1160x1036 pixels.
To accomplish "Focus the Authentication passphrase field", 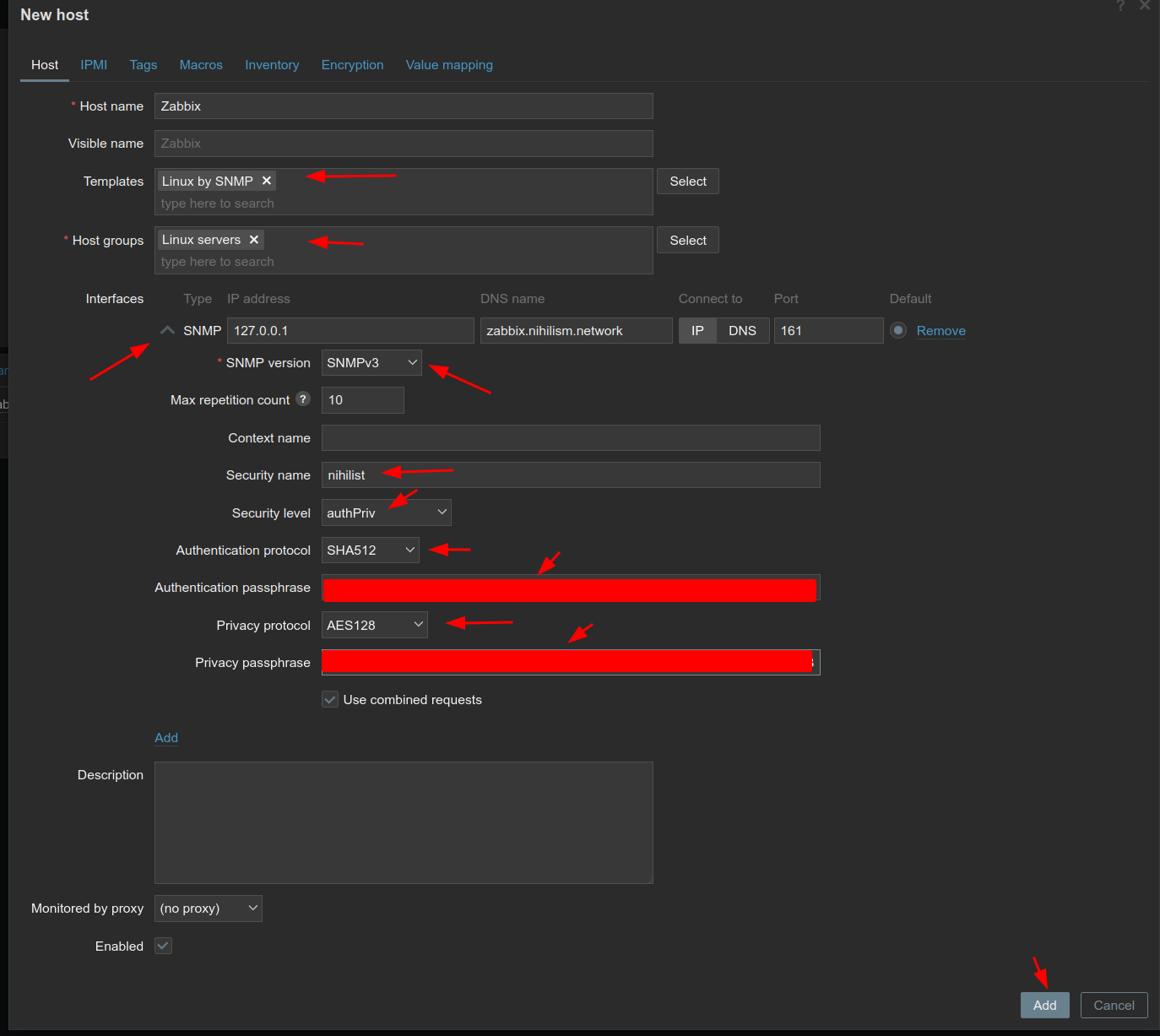I will (571, 588).
